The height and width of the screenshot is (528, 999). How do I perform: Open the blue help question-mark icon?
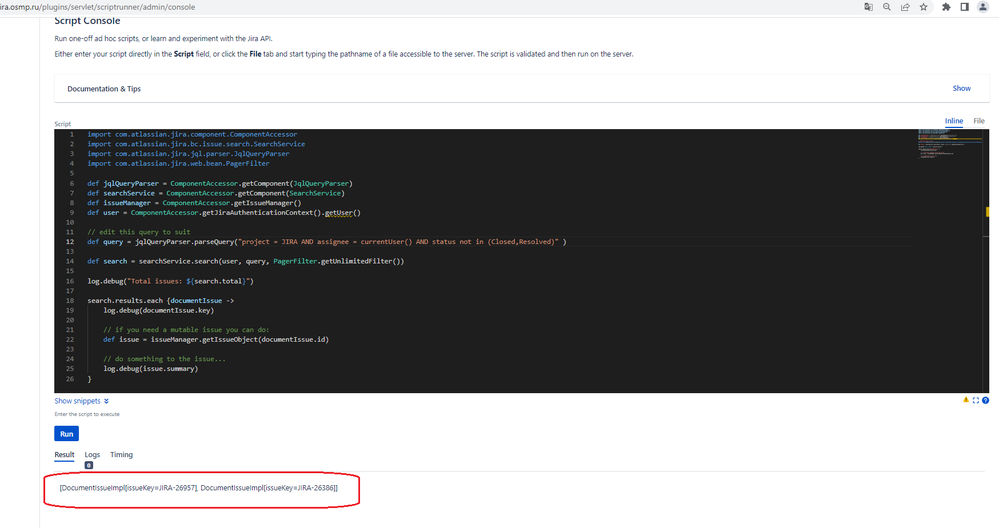985,401
